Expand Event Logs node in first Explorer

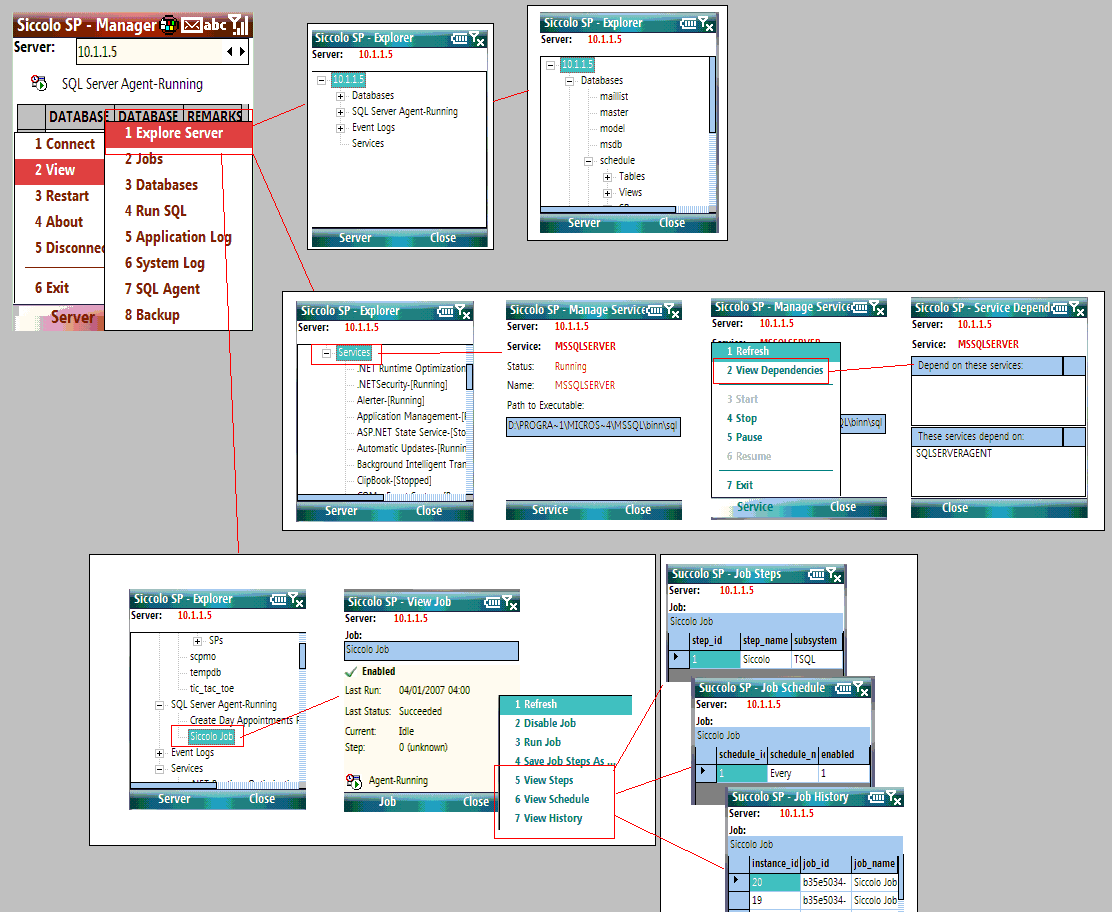(340, 128)
